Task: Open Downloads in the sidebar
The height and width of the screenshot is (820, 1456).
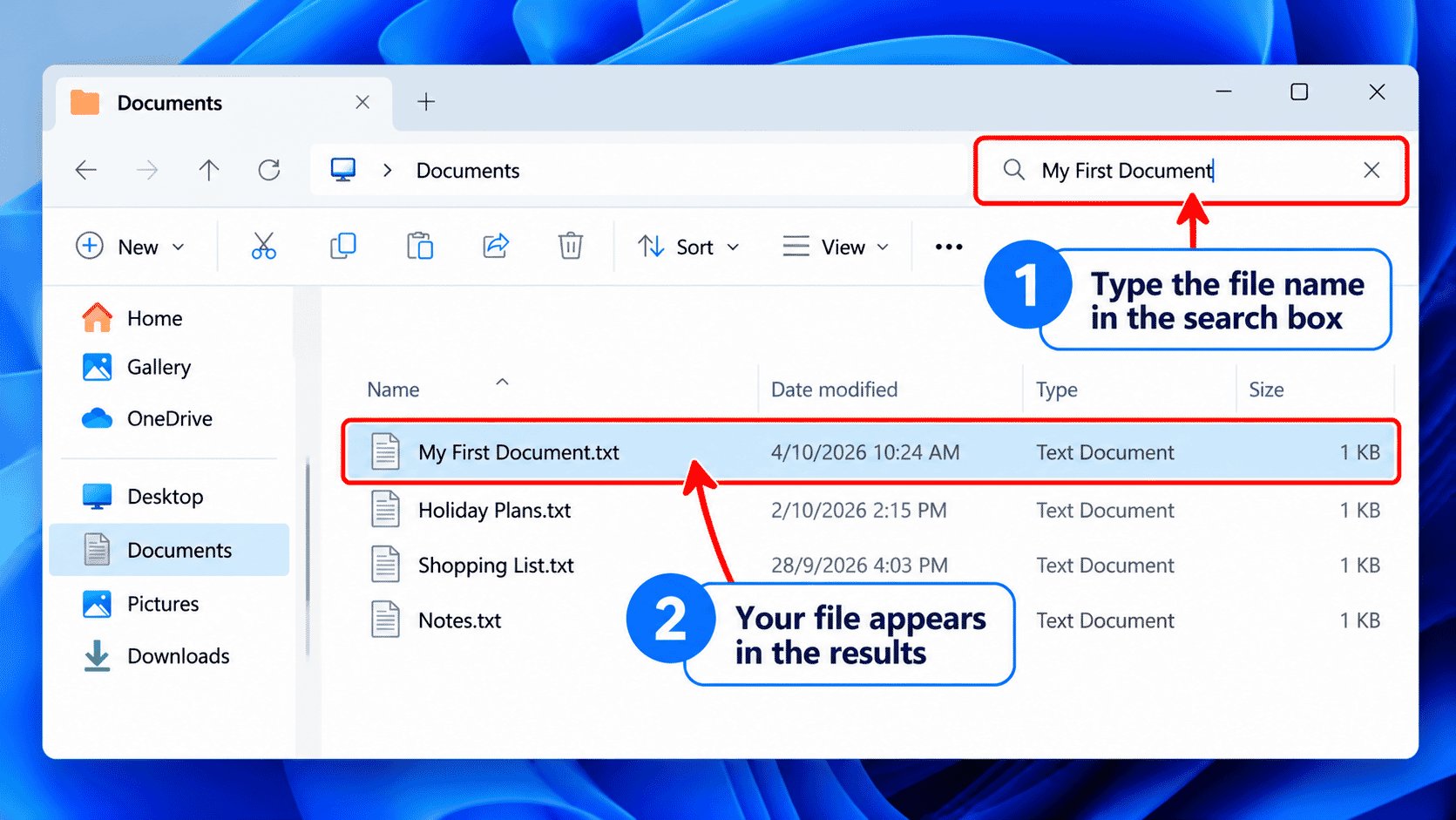Action: pos(155,656)
